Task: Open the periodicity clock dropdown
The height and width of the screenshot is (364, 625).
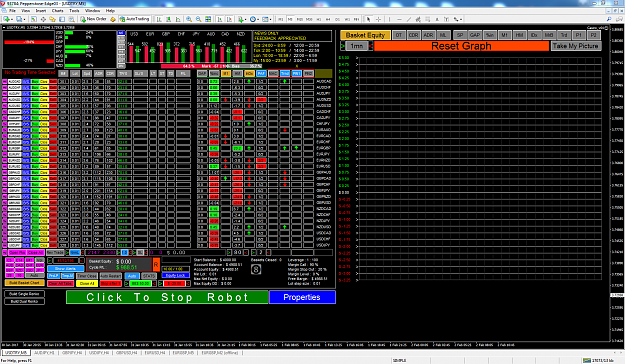Action: [254, 19]
